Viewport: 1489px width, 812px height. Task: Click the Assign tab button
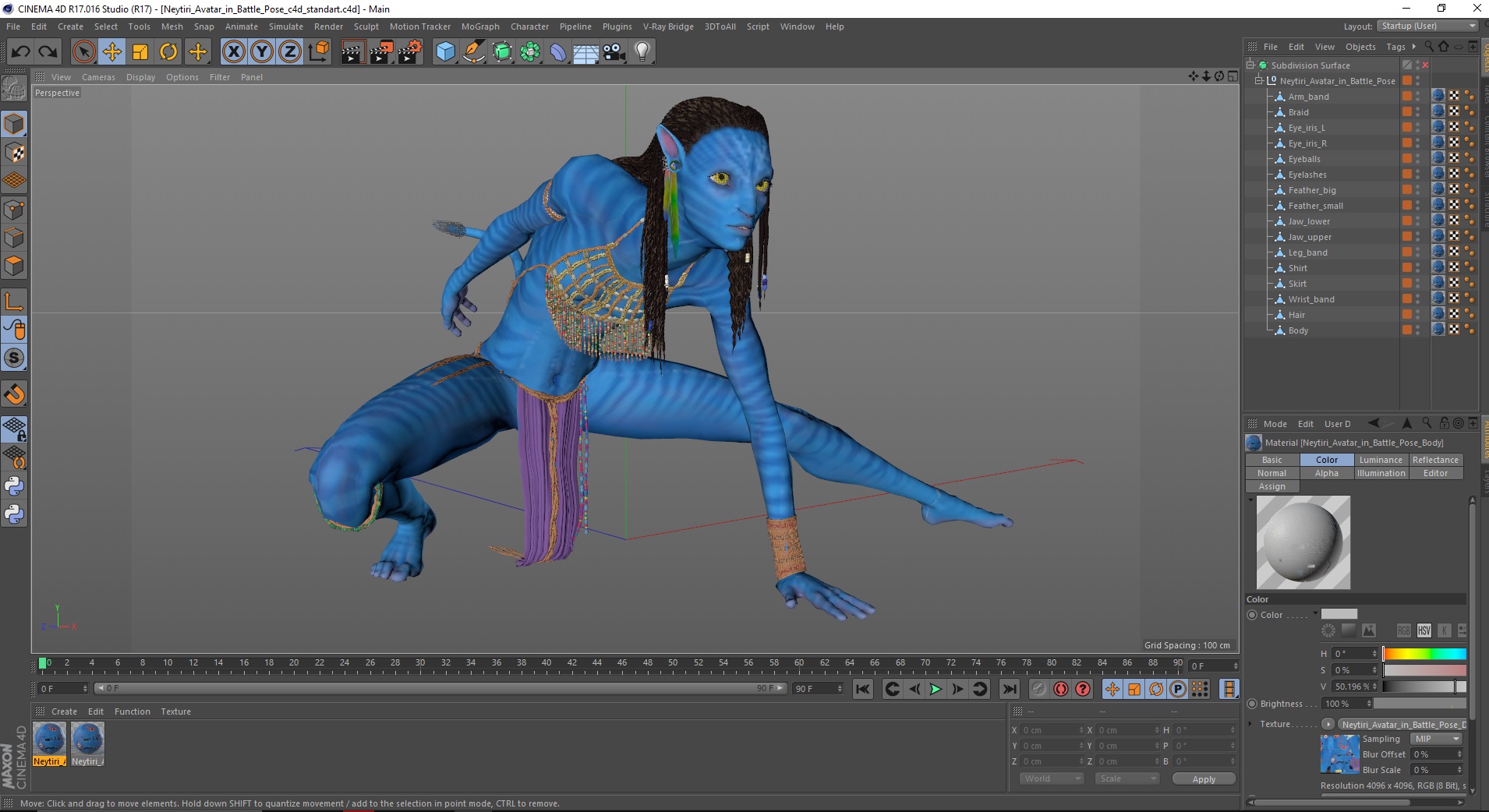click(x=1271, y=486)
